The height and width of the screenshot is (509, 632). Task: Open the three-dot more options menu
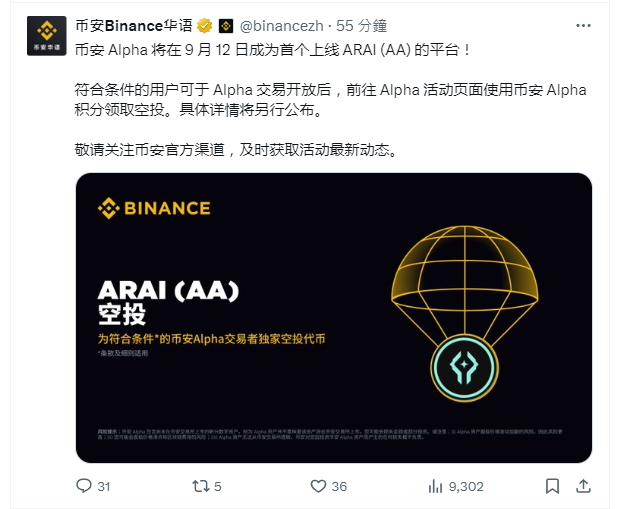tap(583, 26)
